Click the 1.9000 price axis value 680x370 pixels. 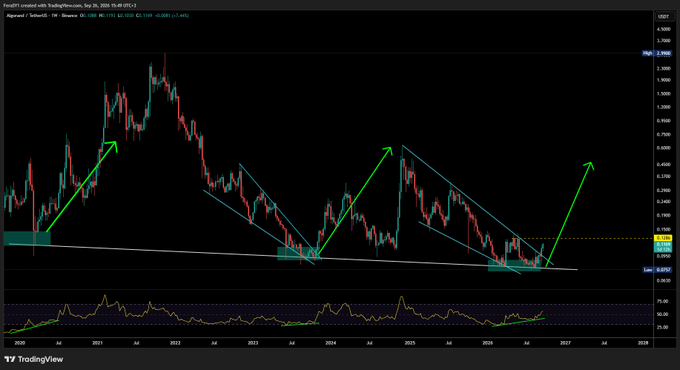(x=664, y=80)
